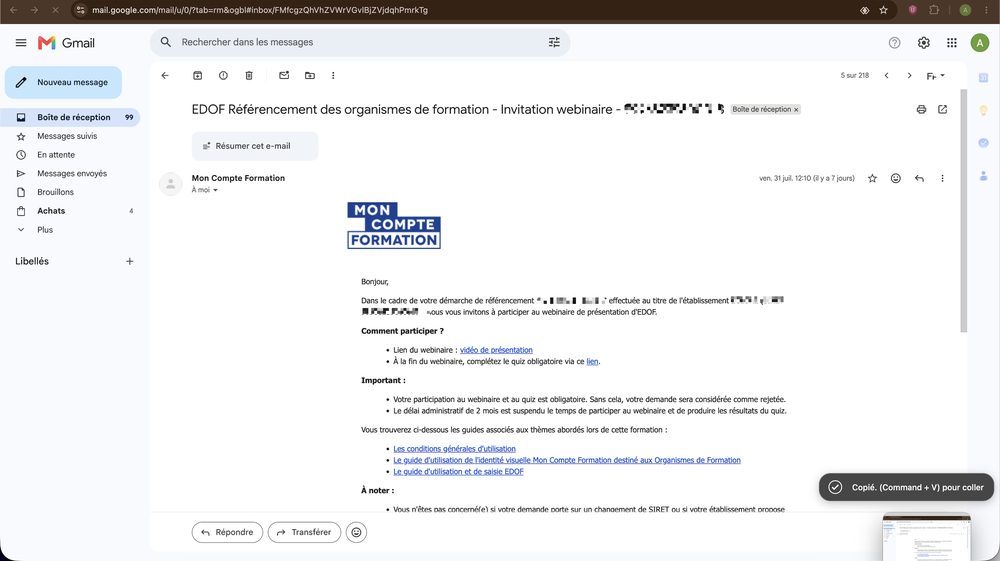
Task: Go back to inbox arrow
Action: coord(165,75)
